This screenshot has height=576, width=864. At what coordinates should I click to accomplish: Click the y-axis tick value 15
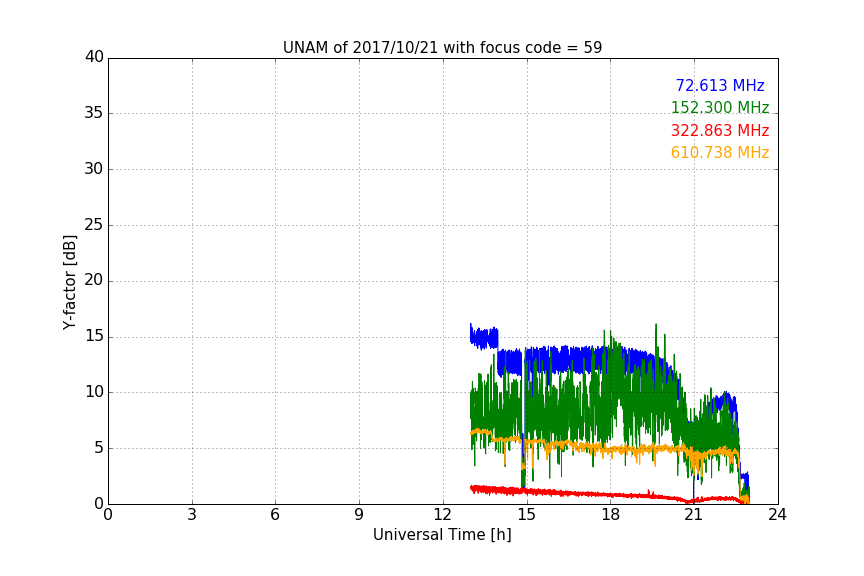pos(94,336)
